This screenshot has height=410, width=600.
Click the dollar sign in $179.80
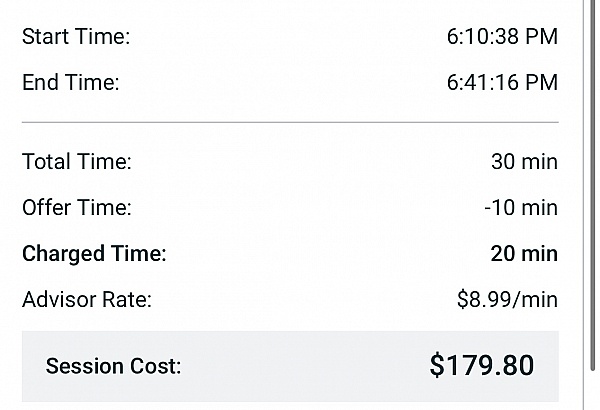[436, 365]
